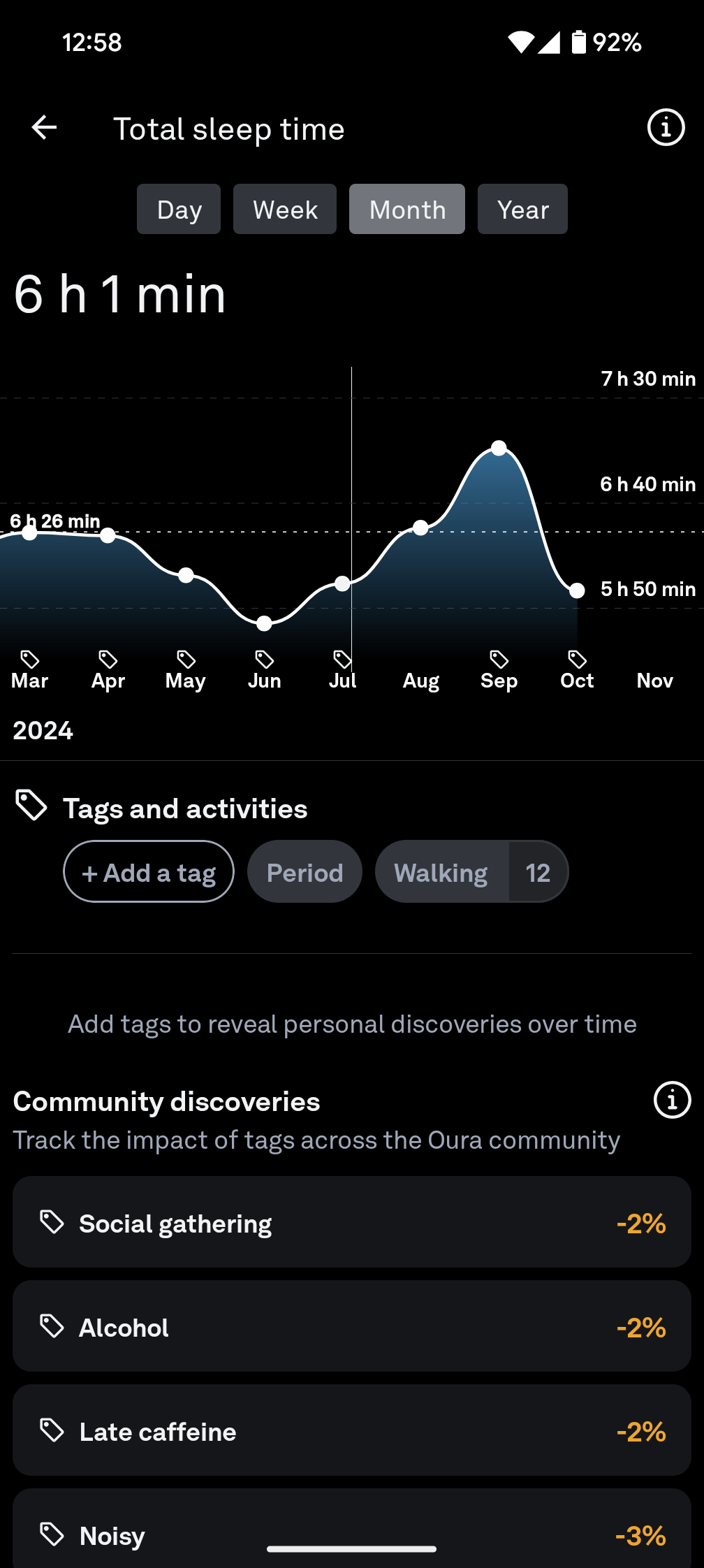The image size is (704, 1568).
Task: Switch to the Day view
Action: coord(179,210)
